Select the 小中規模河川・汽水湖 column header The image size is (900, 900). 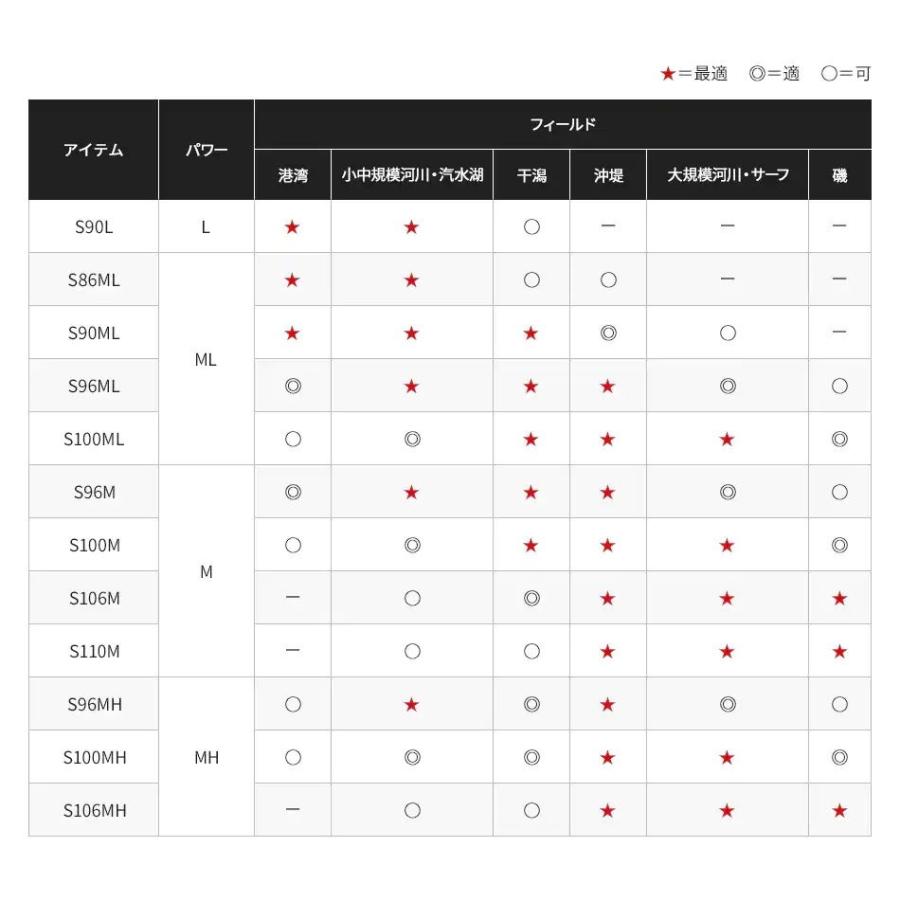[411, 174]
